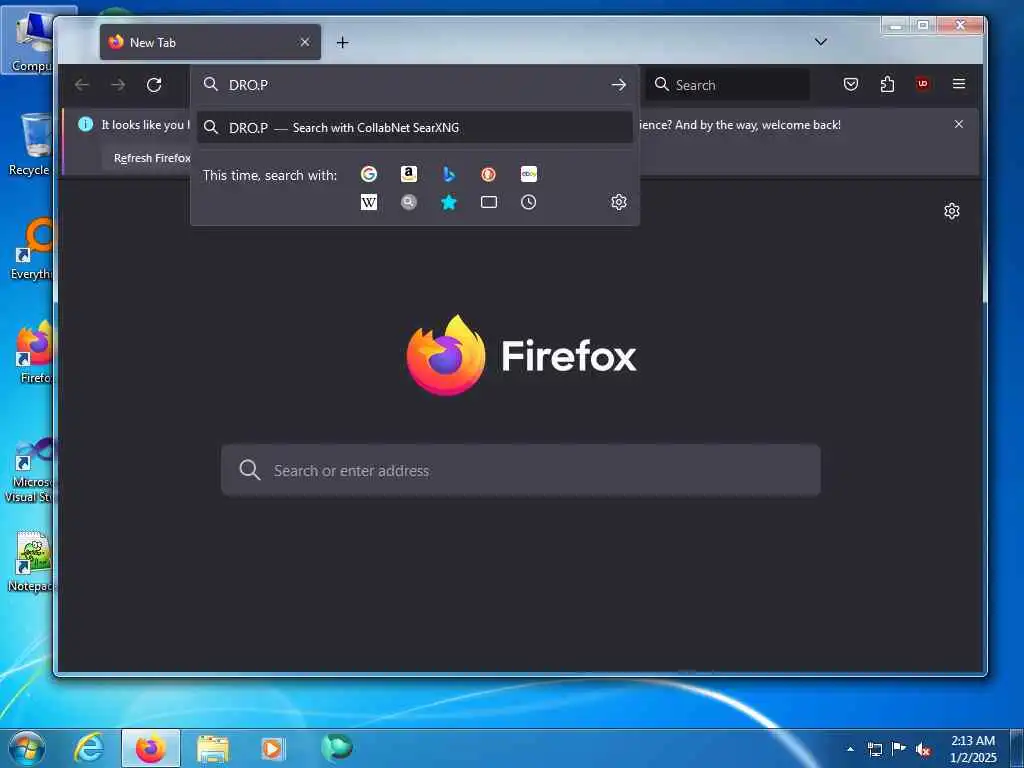Screen dimensions: 1024x768
Task: Search open tabs via the tab icon
Action: [x=488, y=202]
